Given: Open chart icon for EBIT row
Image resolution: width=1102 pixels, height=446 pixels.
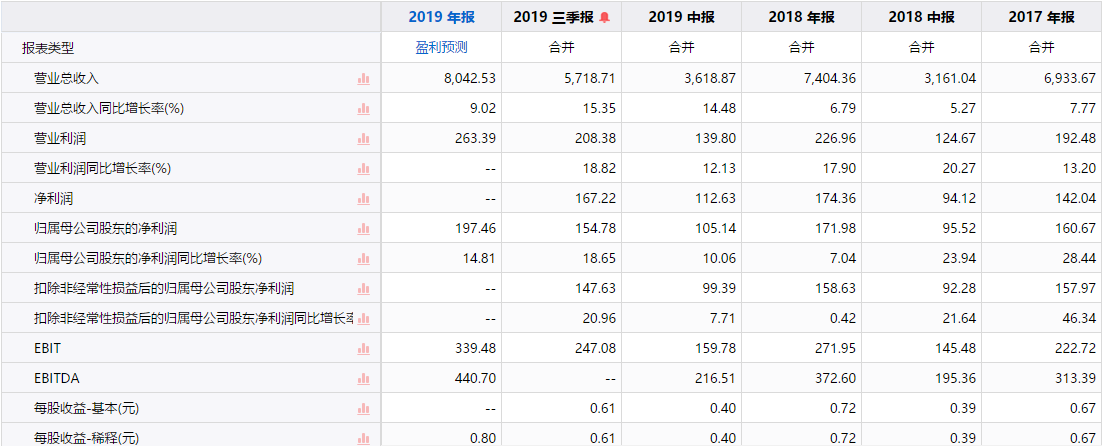Looking at the screenshot, I should [363, 348].
